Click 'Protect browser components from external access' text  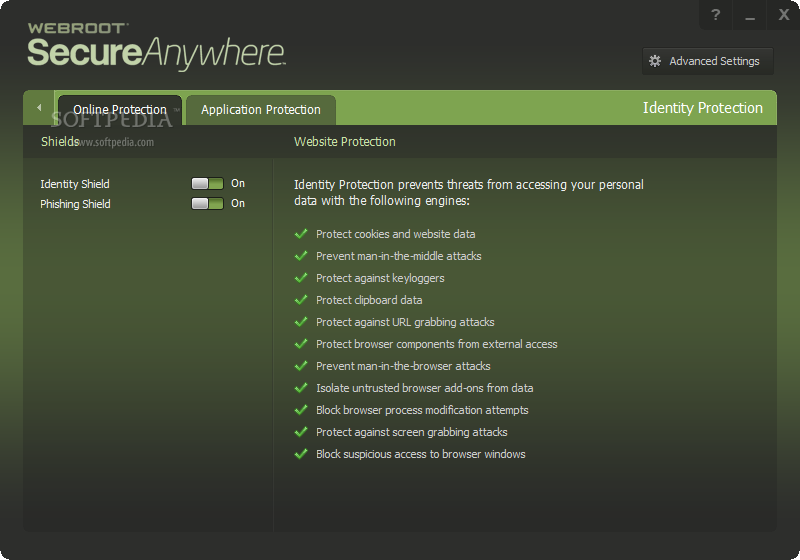[x=437, y=344]
